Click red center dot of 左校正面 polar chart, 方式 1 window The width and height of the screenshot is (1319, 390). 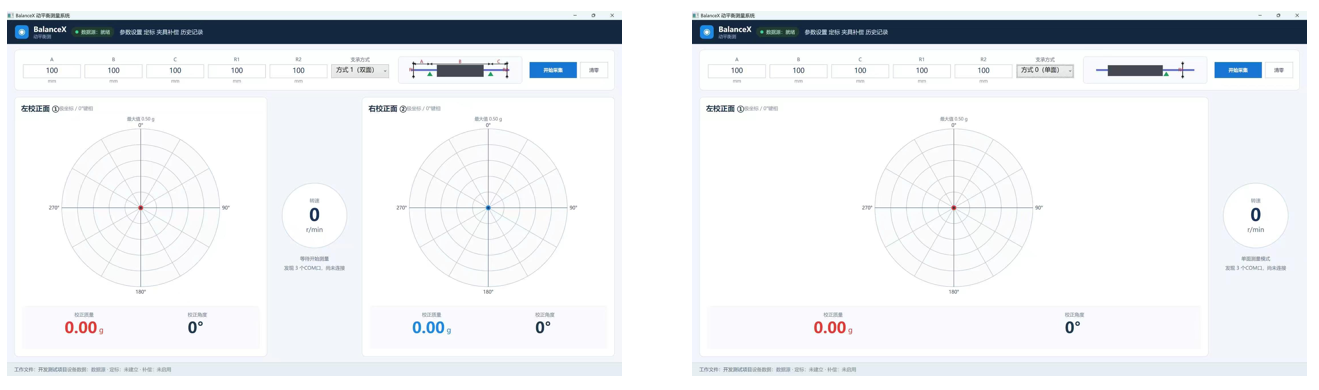(x=140, y=207)
